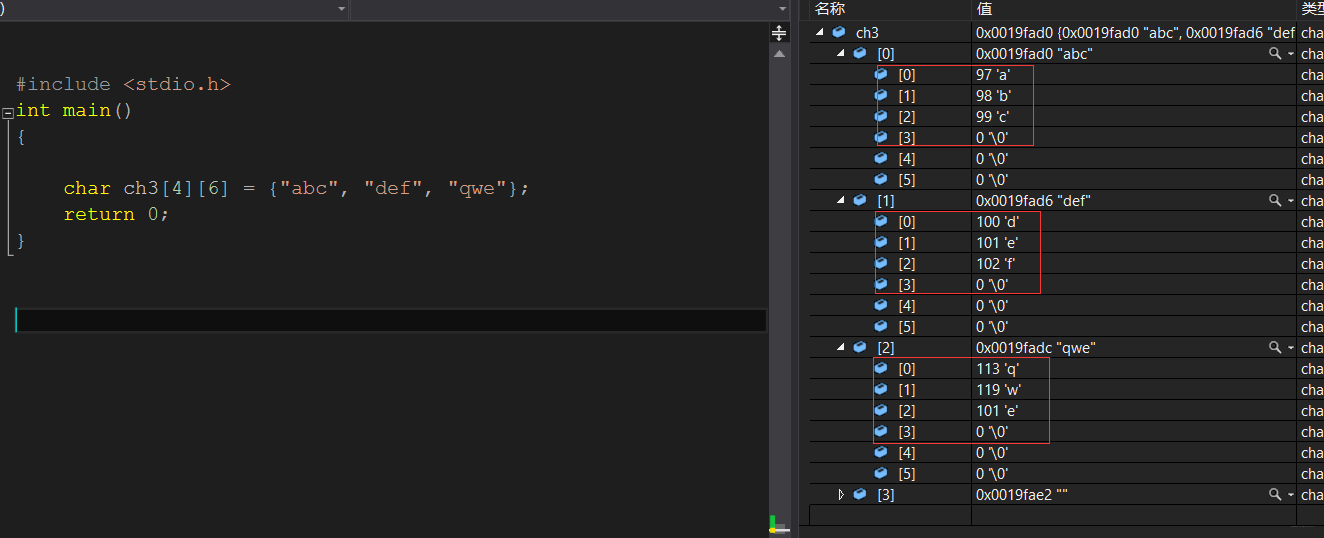Open the left navigation bar dropdown arrow
This screenshot has width=1324, height=538.
tap(342, 8)
